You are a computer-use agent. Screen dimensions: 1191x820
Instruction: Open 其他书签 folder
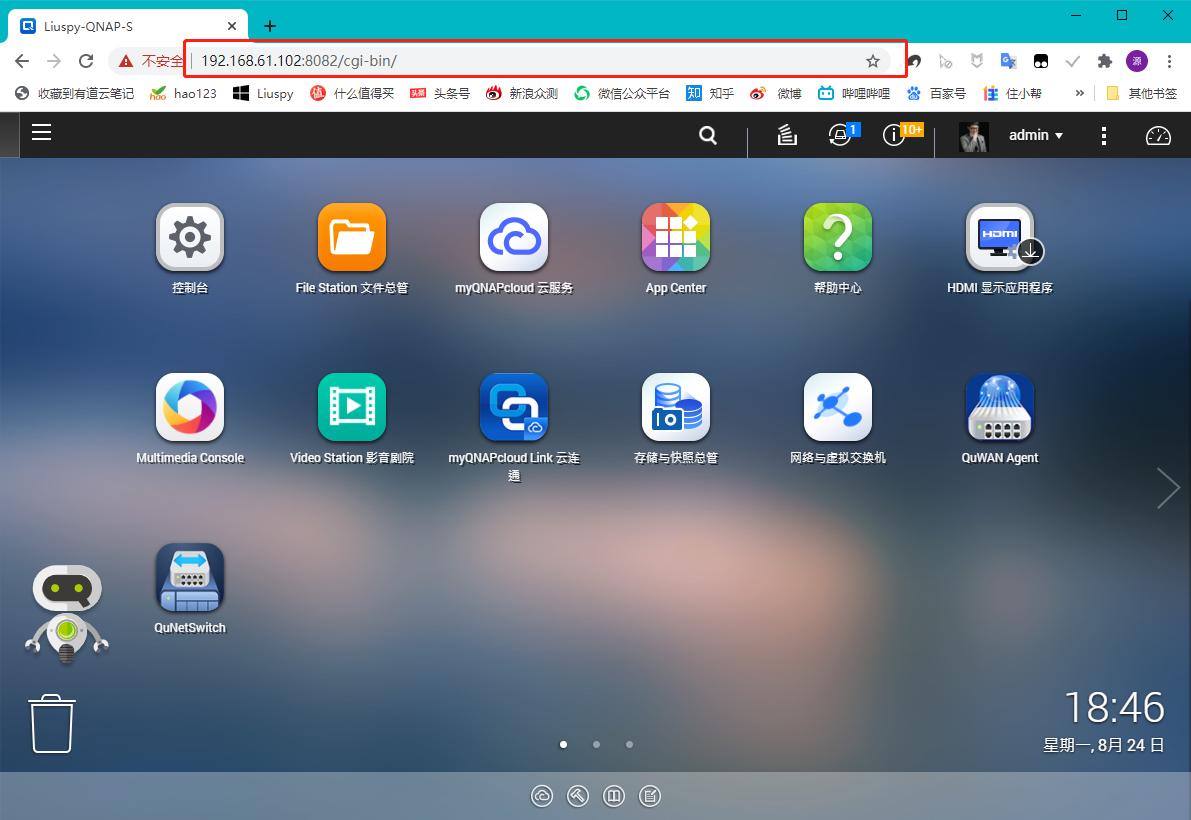1142,93
